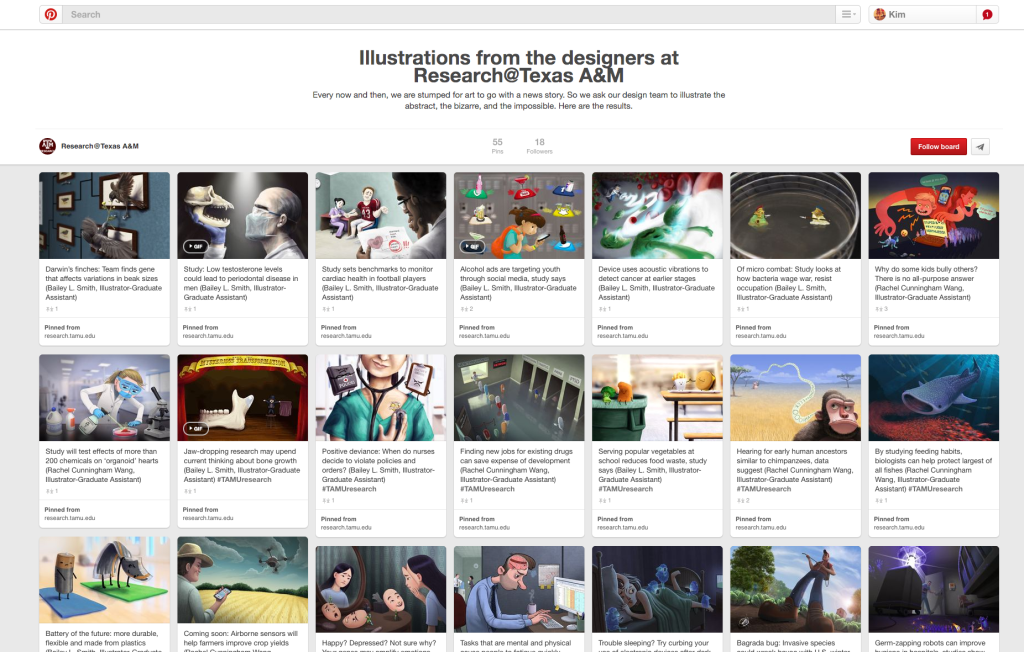
Task: Open the Darwin's finches pin image
Action: 105,215
